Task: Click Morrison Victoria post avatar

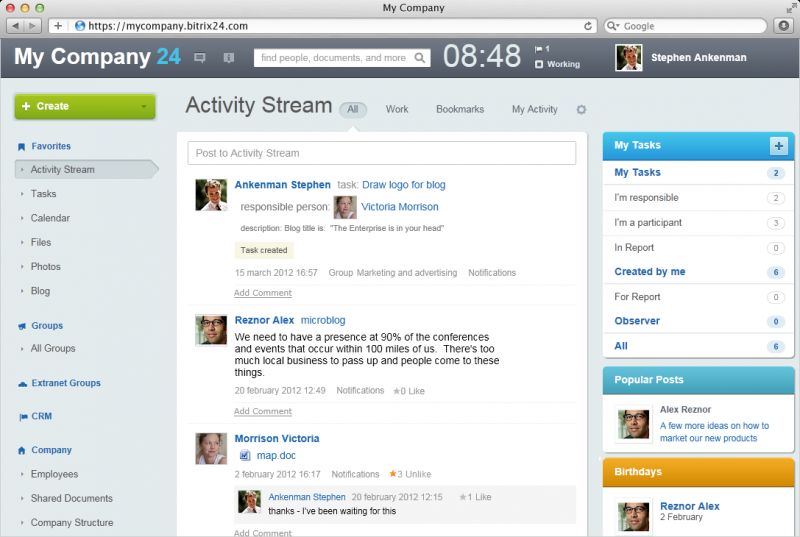Action: pos(211,449)
